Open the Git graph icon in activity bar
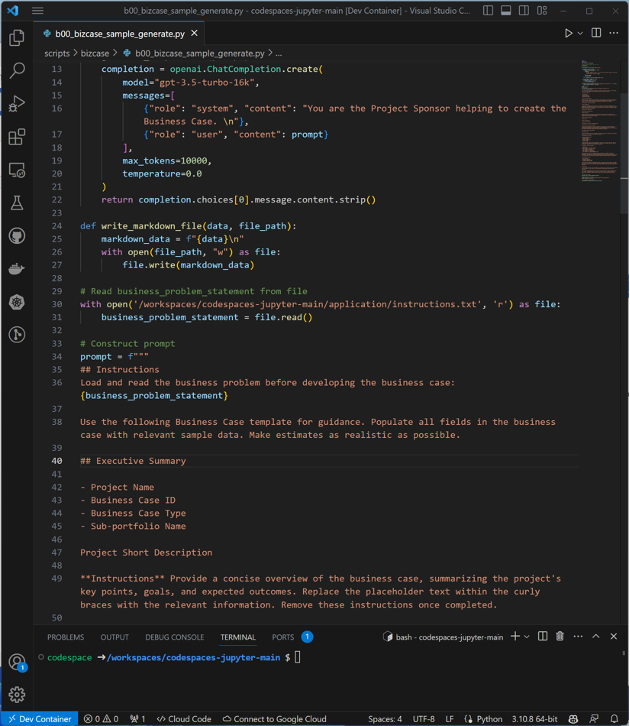The height and width of the screenshot is (726, 630). click(17, 335)
